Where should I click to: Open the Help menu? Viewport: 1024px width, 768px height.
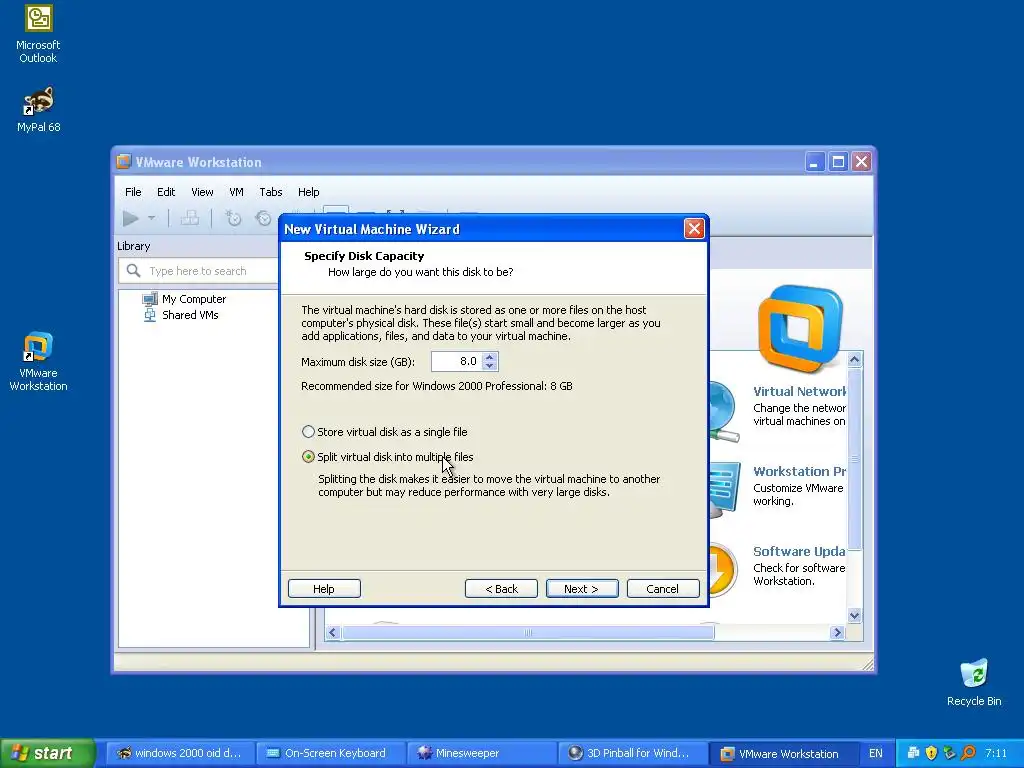(x=309, y=192)
